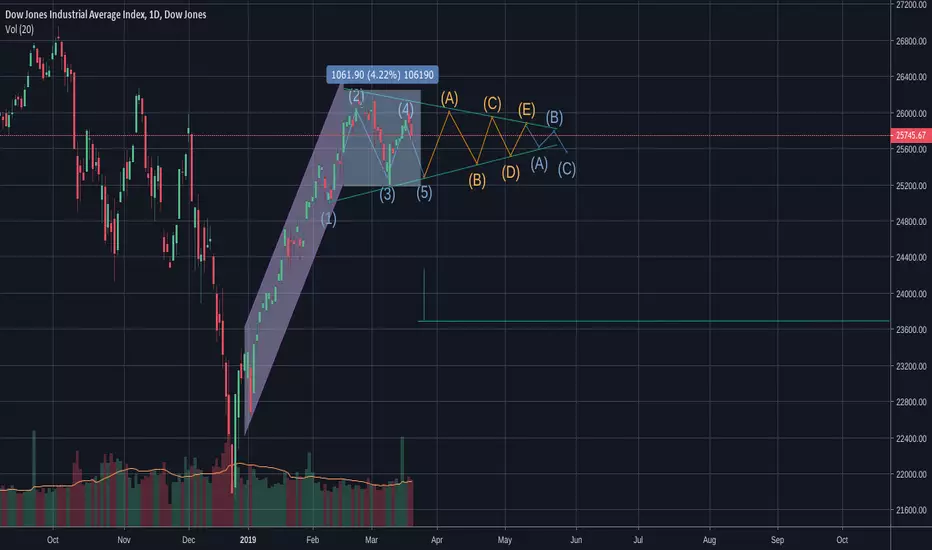The width and height of the screenshot is (932, 550).
Task: Click the 23600.00 price axis label
Action: click(911, 329)
